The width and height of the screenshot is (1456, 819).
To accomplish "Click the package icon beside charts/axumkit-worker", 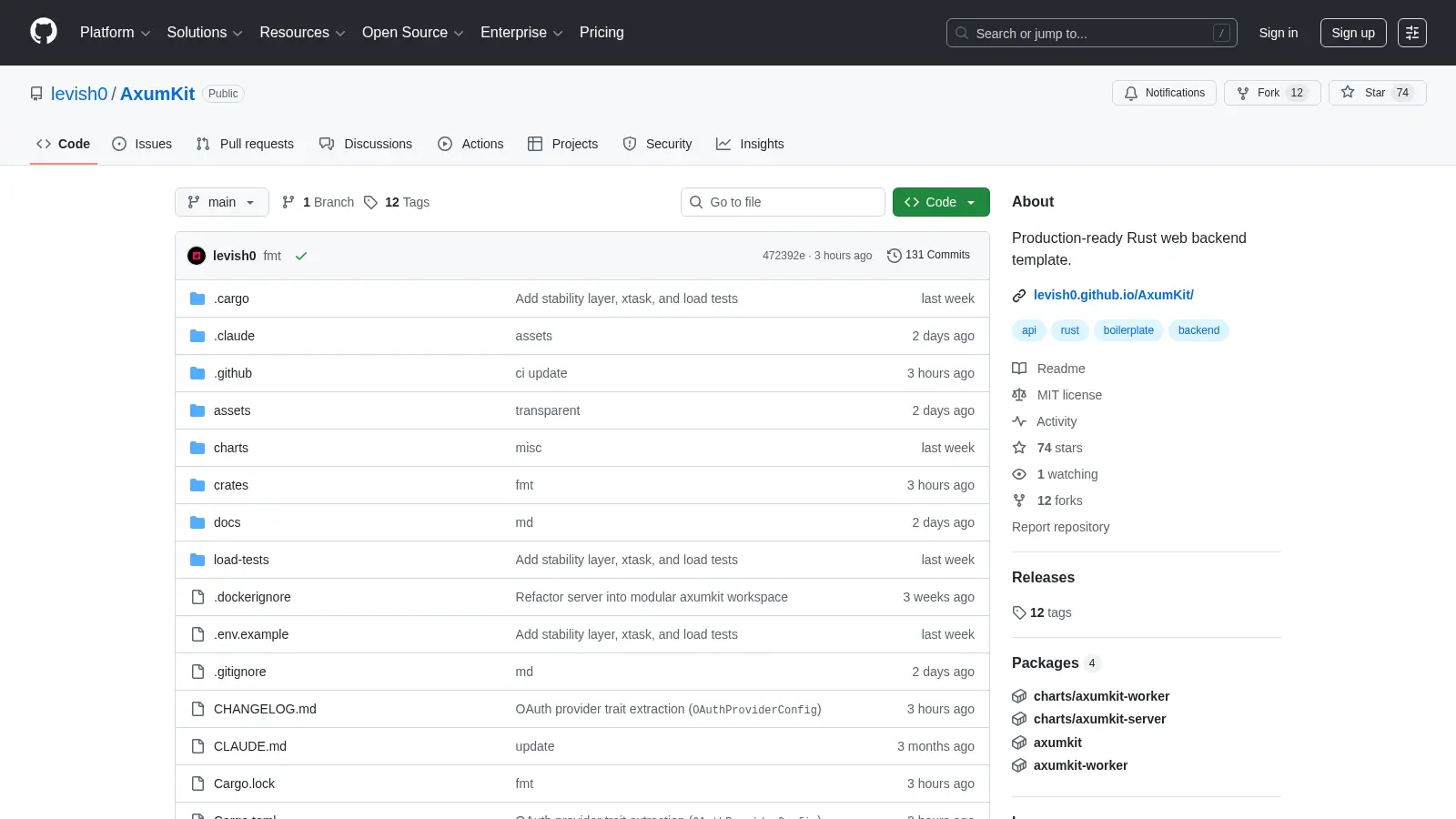I will click(1019, 696).
